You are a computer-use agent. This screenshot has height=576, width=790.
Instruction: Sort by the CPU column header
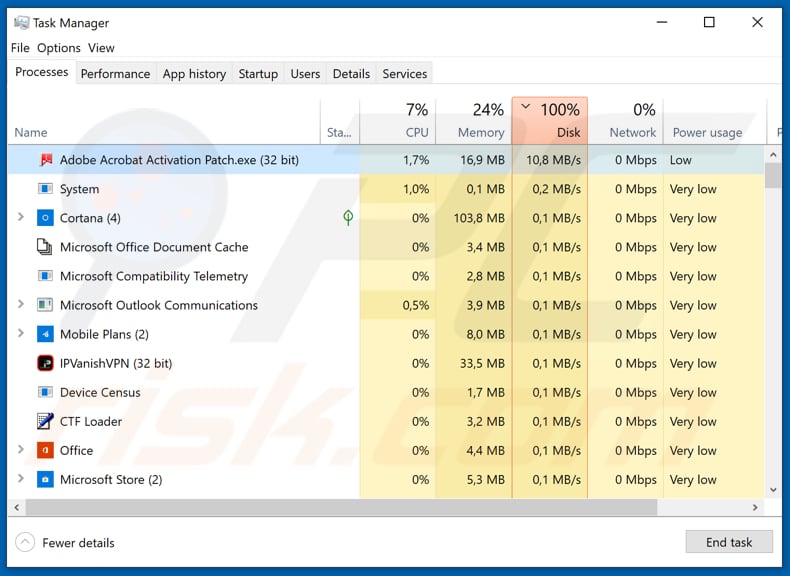coord(398,120)
